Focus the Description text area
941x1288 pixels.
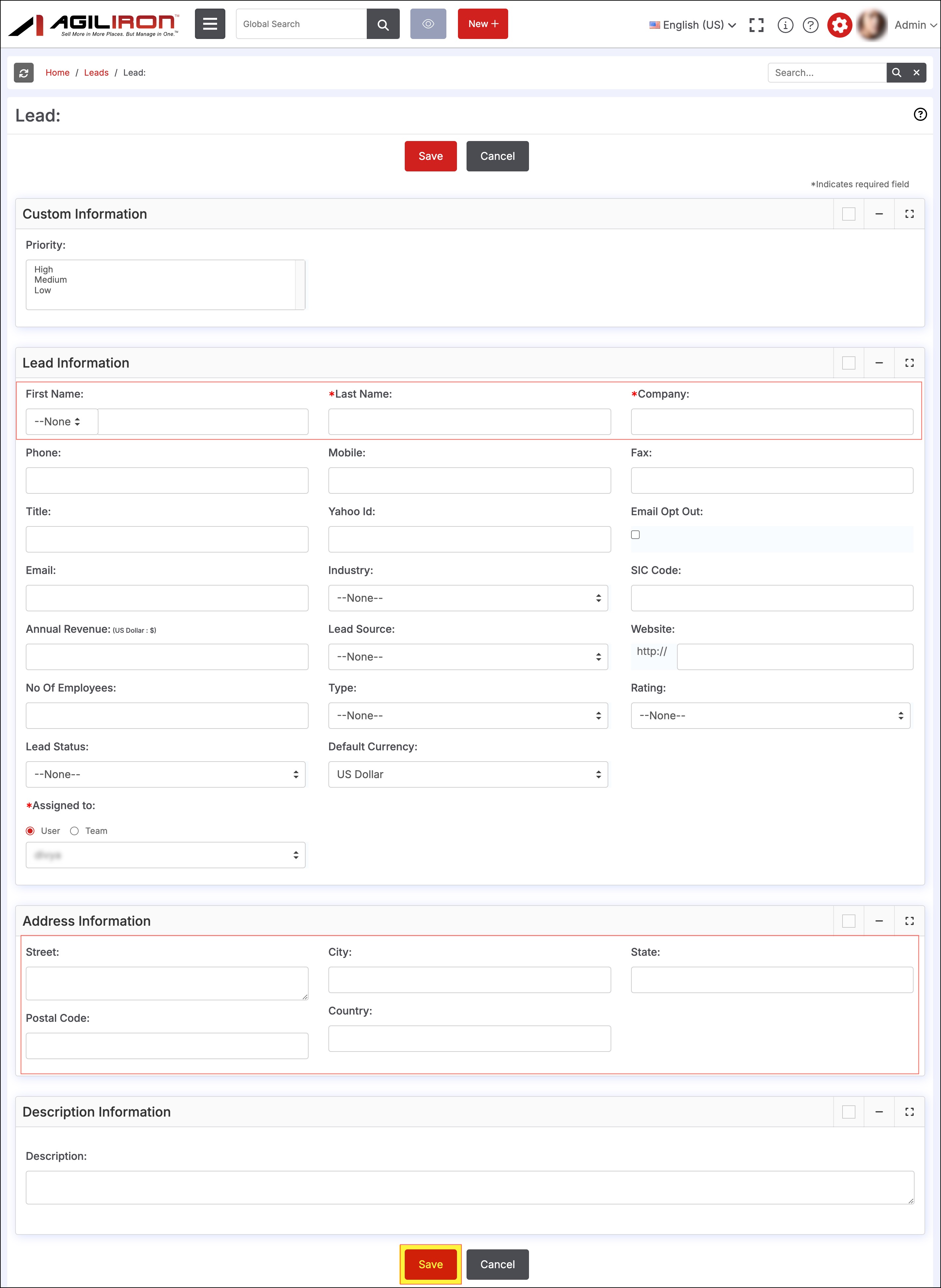pos(470,1187)
